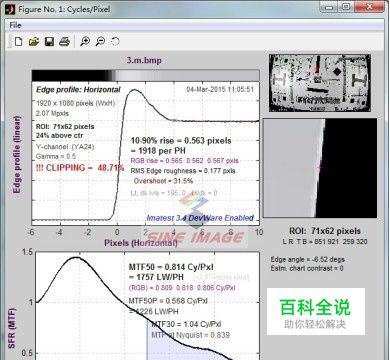Select the Zoom In magnifier tool
The image size is (390, 360).
click(85, 41)
